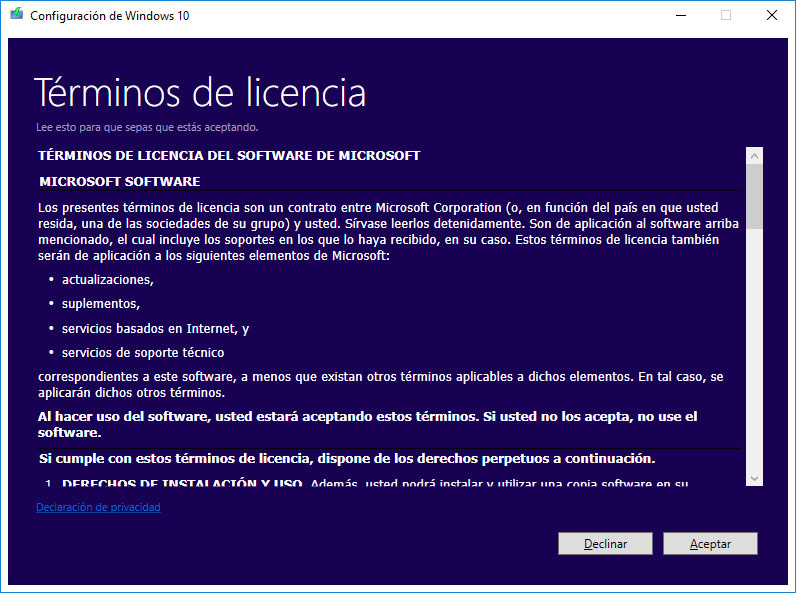
Task: Click the scrollbar up arrow
Action: [754, 156]
